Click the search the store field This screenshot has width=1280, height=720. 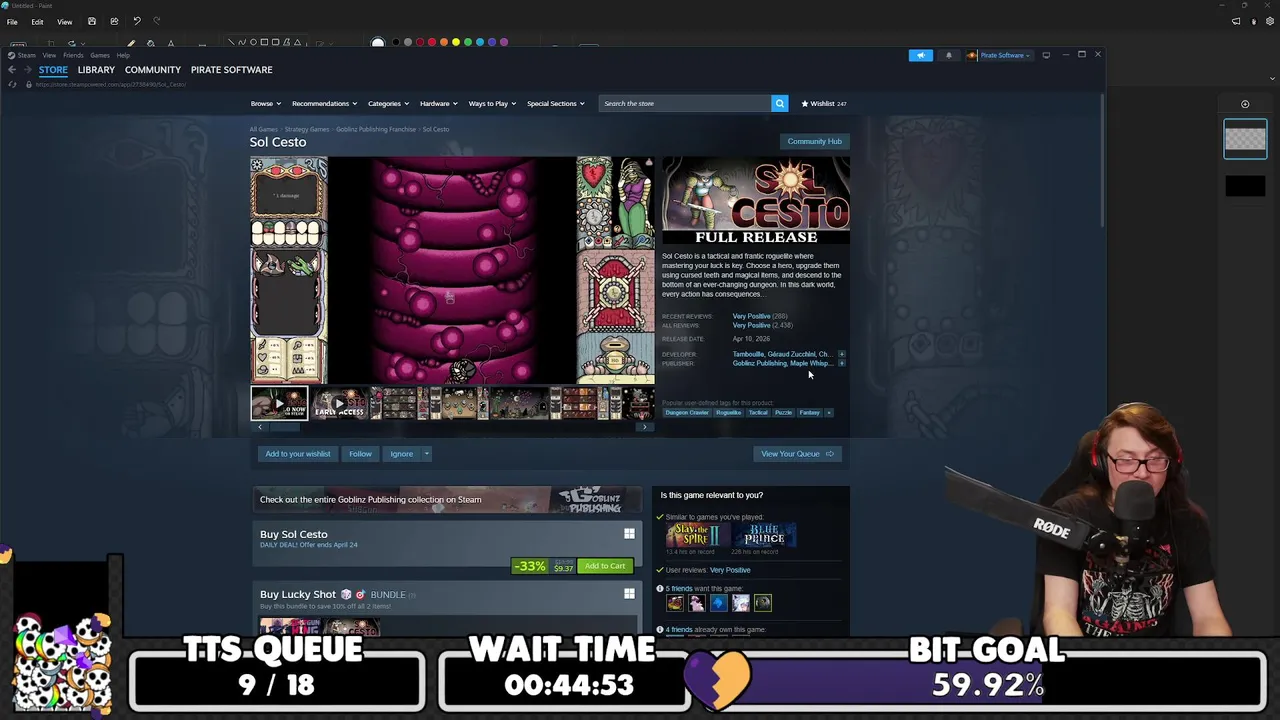(x=685, y=103)
